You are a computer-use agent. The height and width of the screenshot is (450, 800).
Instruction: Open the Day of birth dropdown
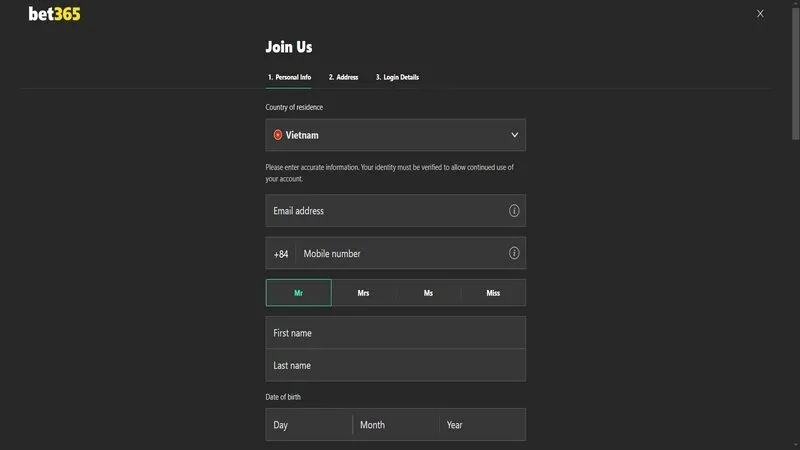click(309, 425)
